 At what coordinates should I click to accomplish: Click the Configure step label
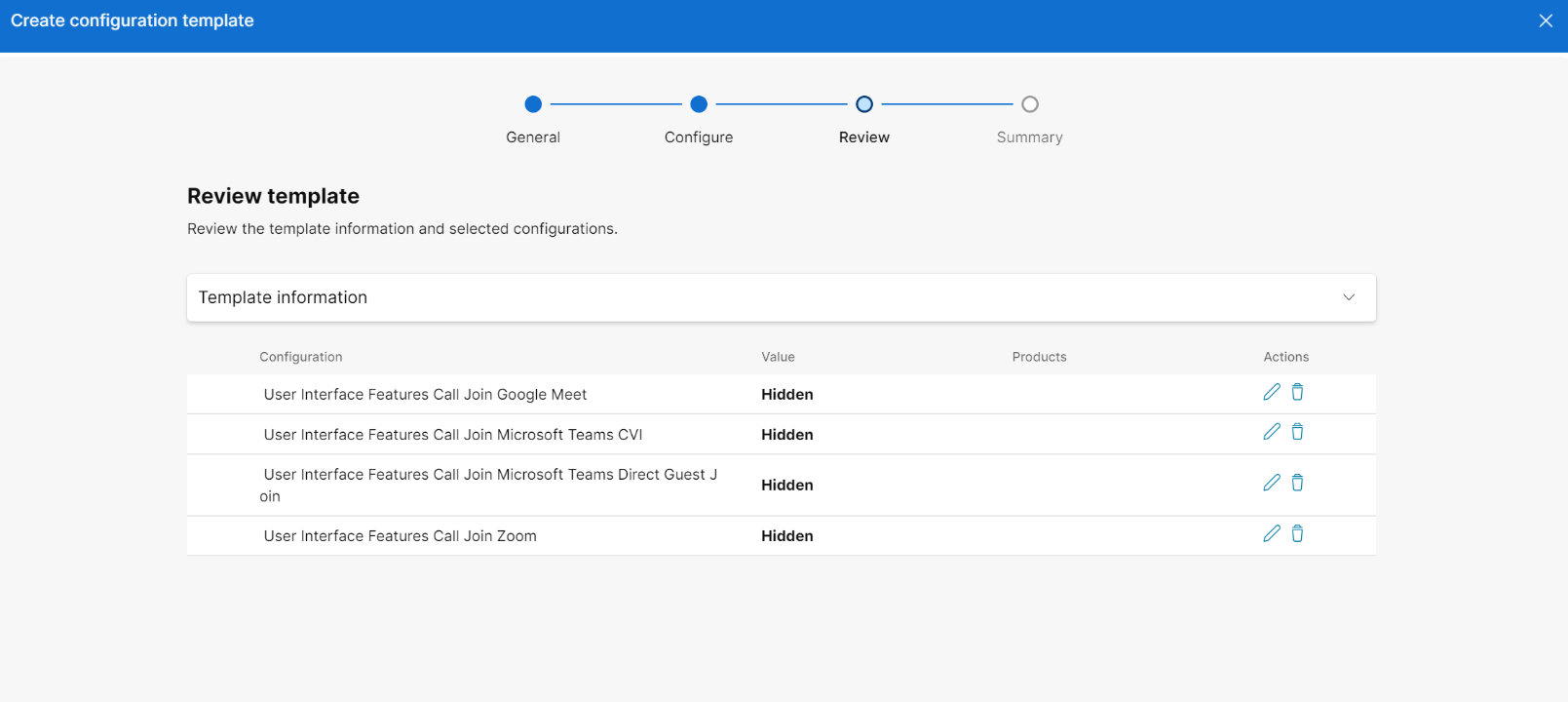click(x=699, y=137)
